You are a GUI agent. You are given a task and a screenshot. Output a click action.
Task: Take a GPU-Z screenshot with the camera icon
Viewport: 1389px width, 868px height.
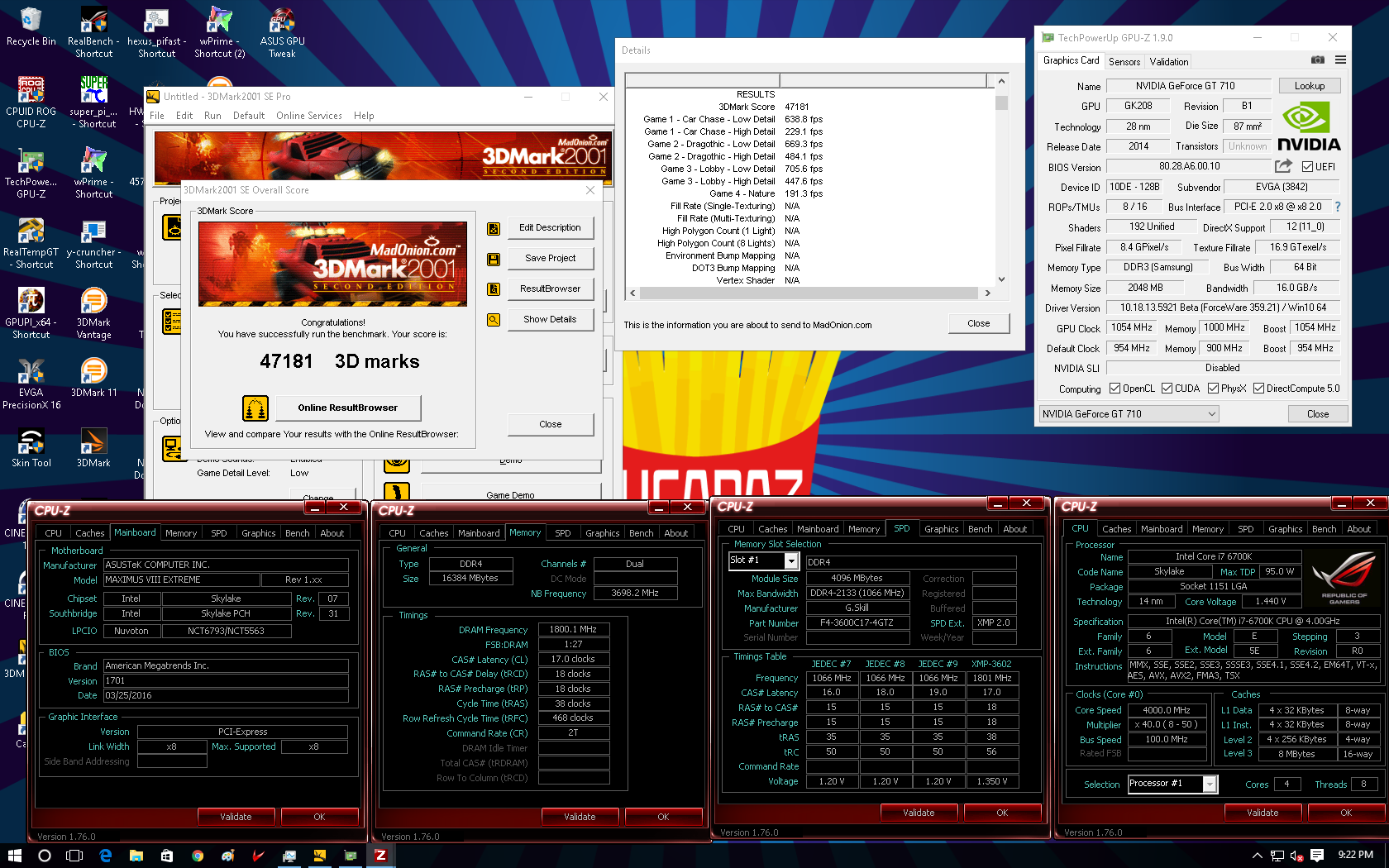click(x=1318, y=60)
